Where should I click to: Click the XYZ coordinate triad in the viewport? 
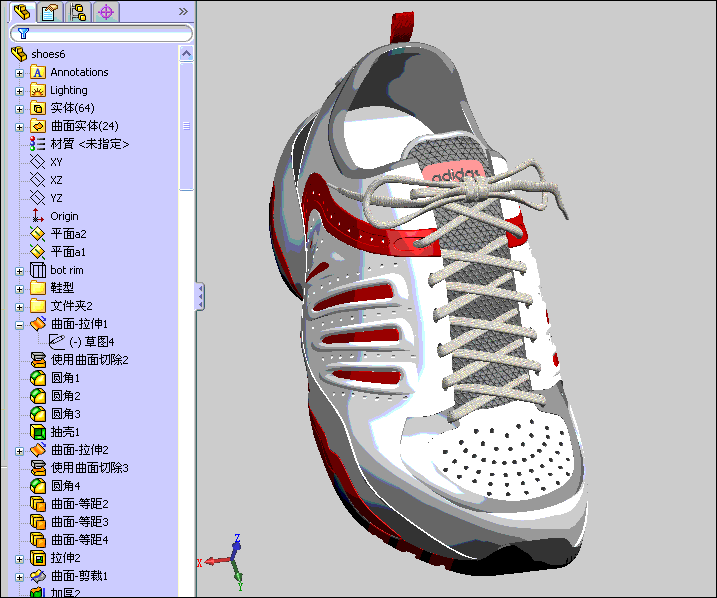coord(222,561)
